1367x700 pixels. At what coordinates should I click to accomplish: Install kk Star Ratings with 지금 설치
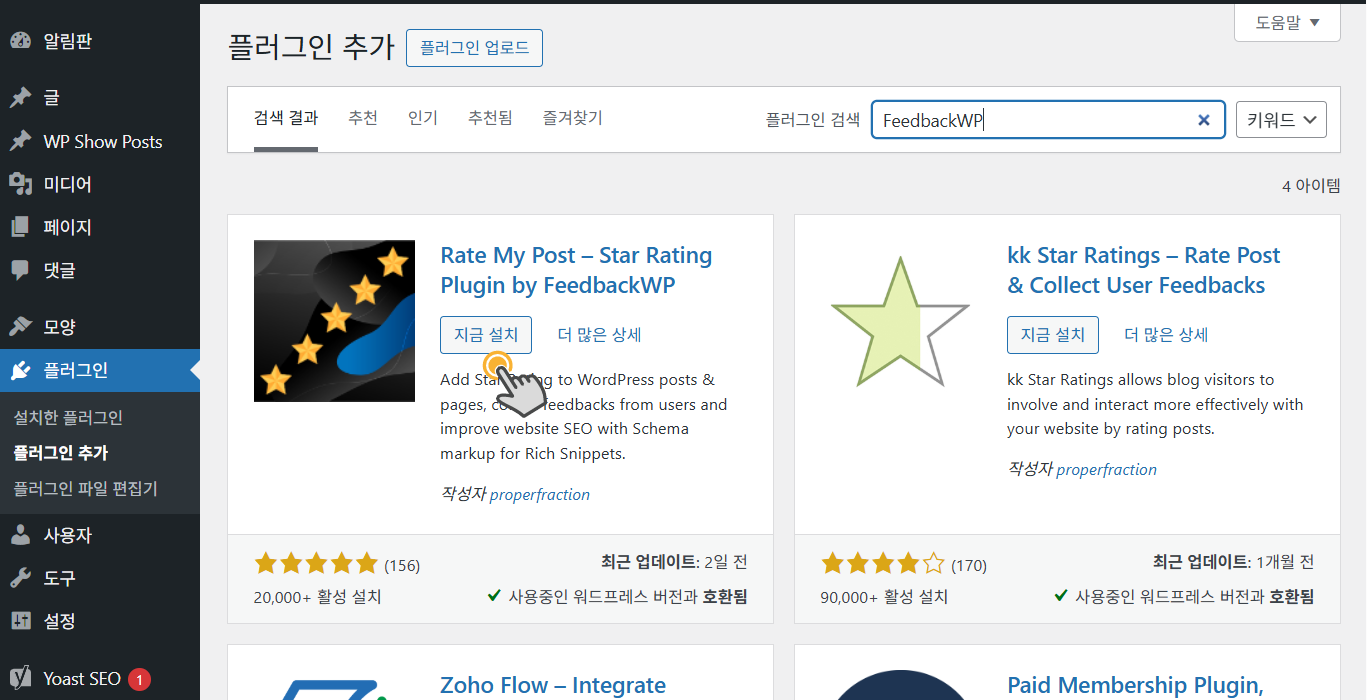pyautogui.click(x=1053, y=335)
